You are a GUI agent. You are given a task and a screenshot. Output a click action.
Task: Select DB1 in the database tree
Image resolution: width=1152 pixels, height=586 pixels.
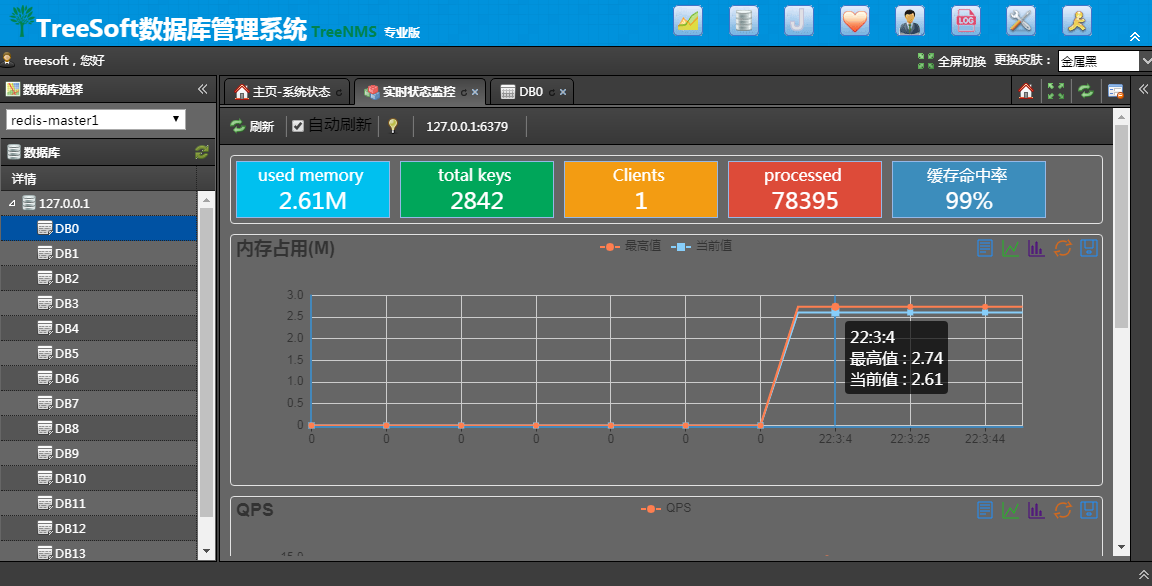click(98, 253)
